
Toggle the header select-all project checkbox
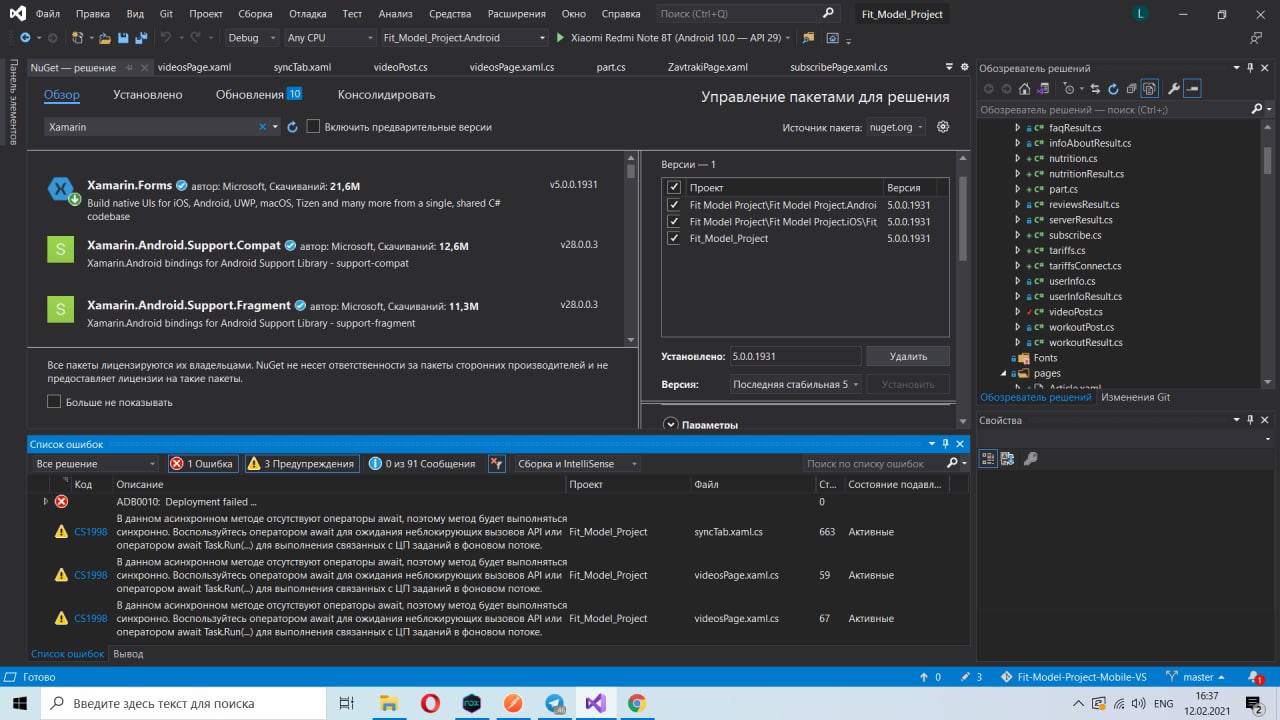674,187
